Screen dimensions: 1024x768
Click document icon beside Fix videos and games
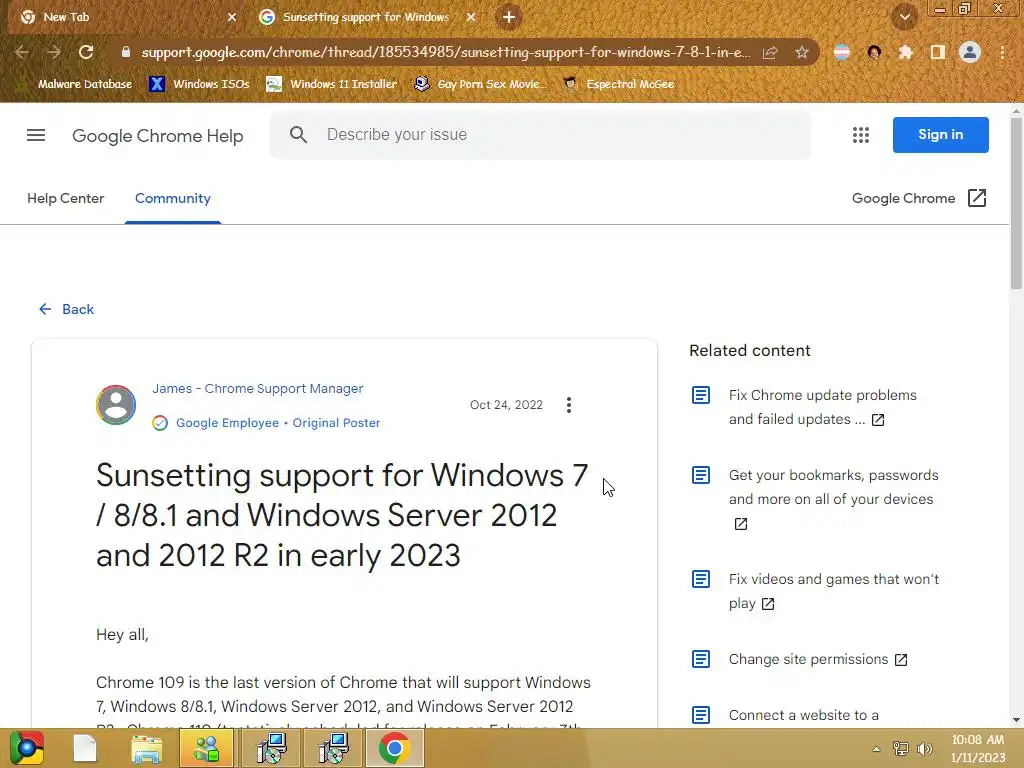(701, 579)
